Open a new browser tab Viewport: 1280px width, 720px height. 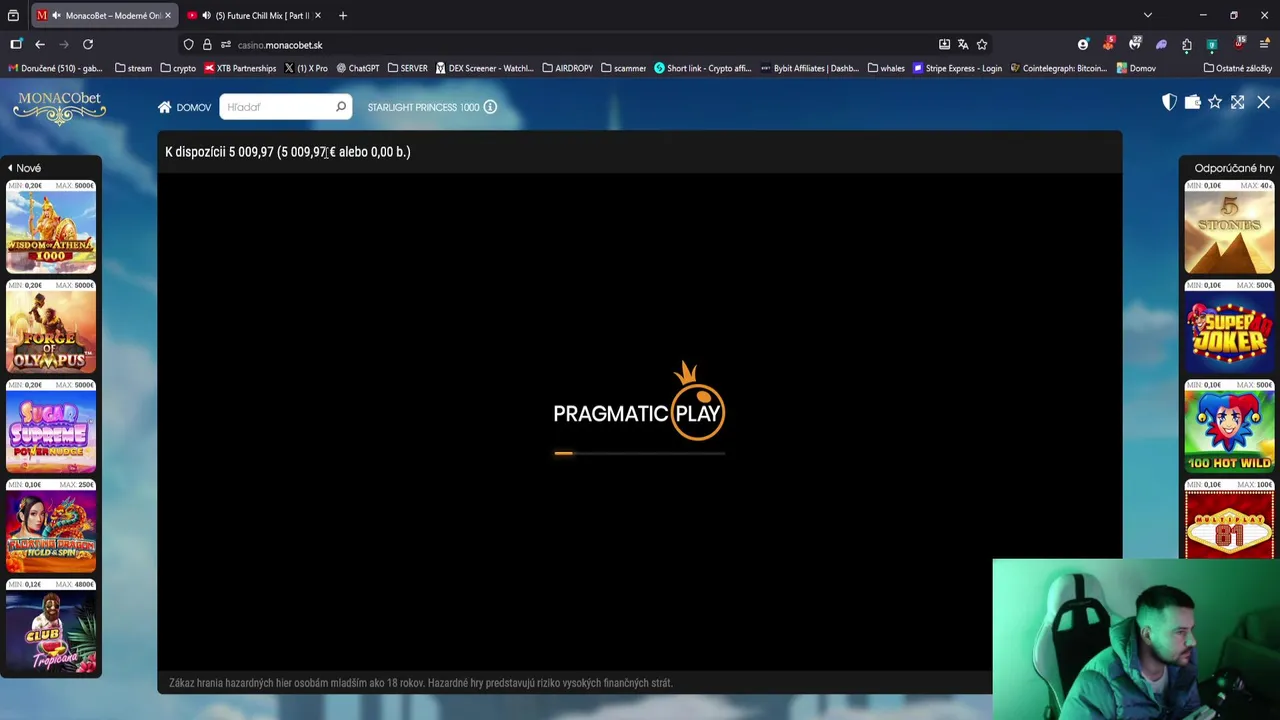[342, 15]
